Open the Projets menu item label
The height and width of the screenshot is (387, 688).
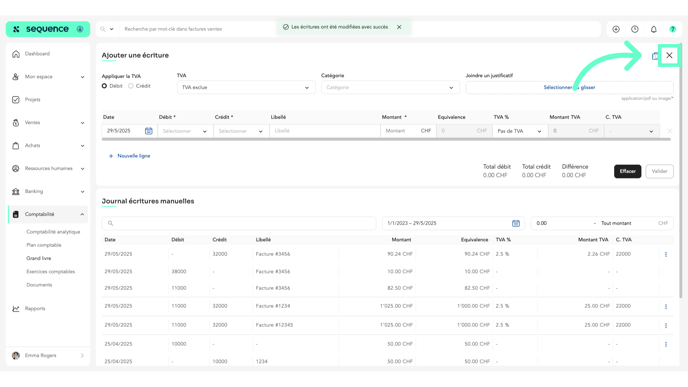32,100
